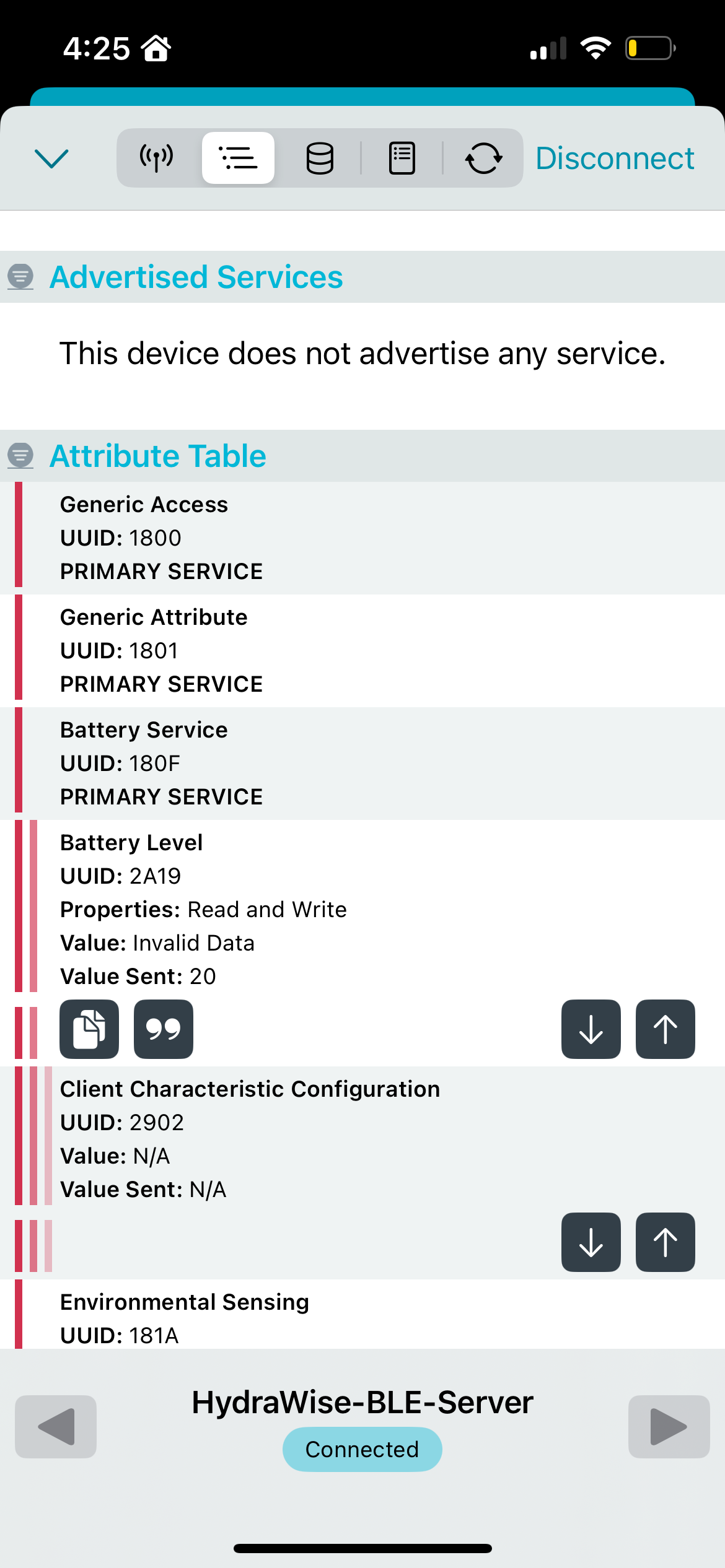Tap the chevron down to dismiss panel
Screen dimensions: 725x1568
[51, 159]
